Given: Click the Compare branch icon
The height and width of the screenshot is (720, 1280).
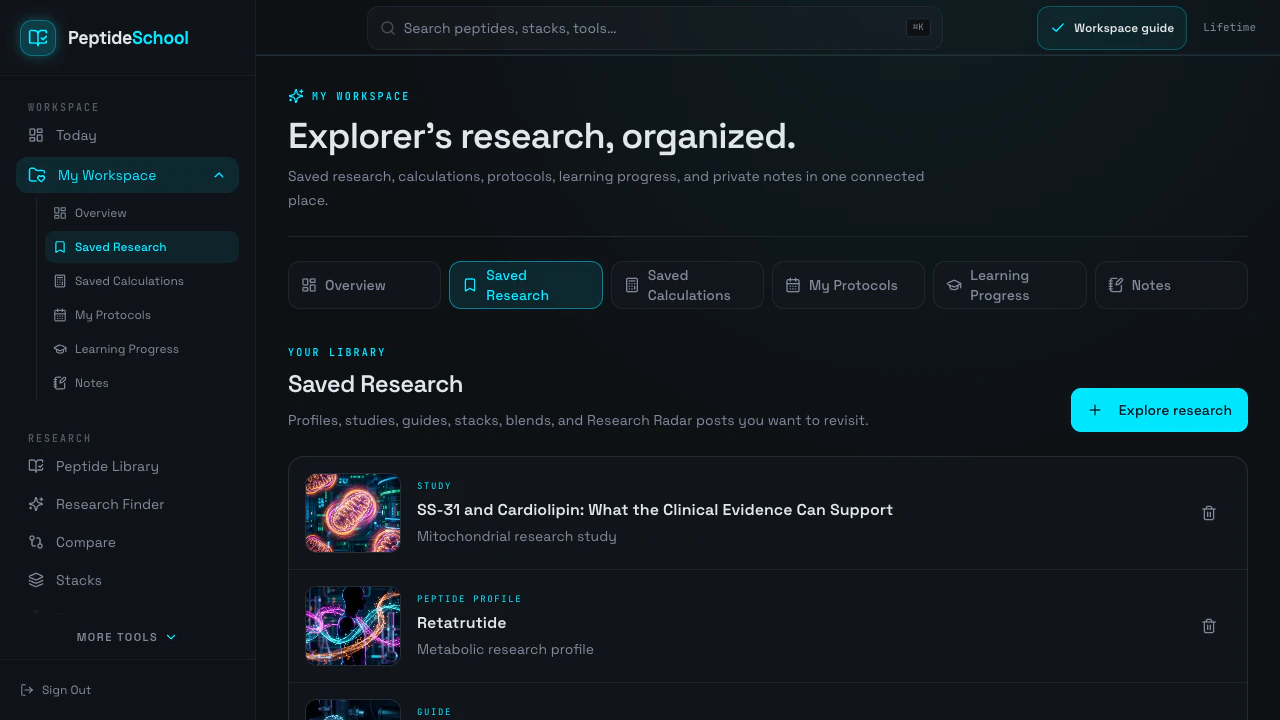Looking at the screenshot, I should tap(36, 542).
